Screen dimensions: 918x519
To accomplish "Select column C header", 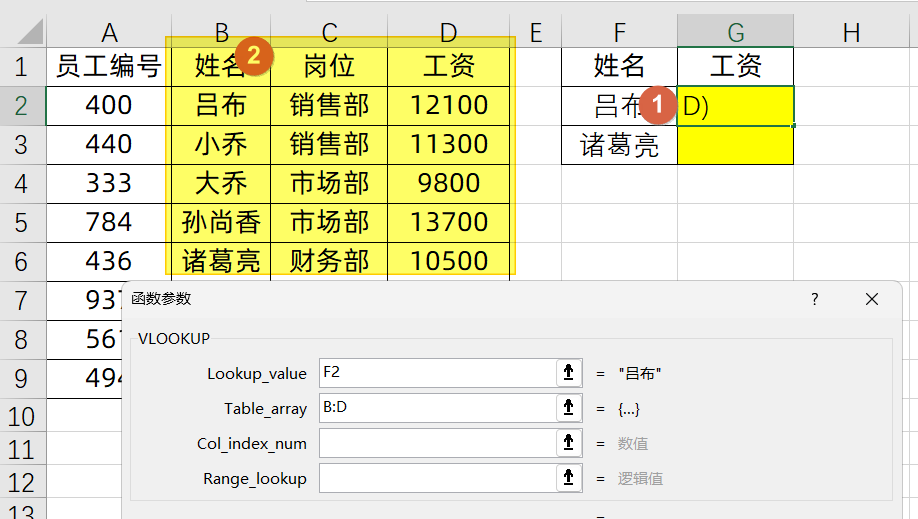I will coord(329,32).
